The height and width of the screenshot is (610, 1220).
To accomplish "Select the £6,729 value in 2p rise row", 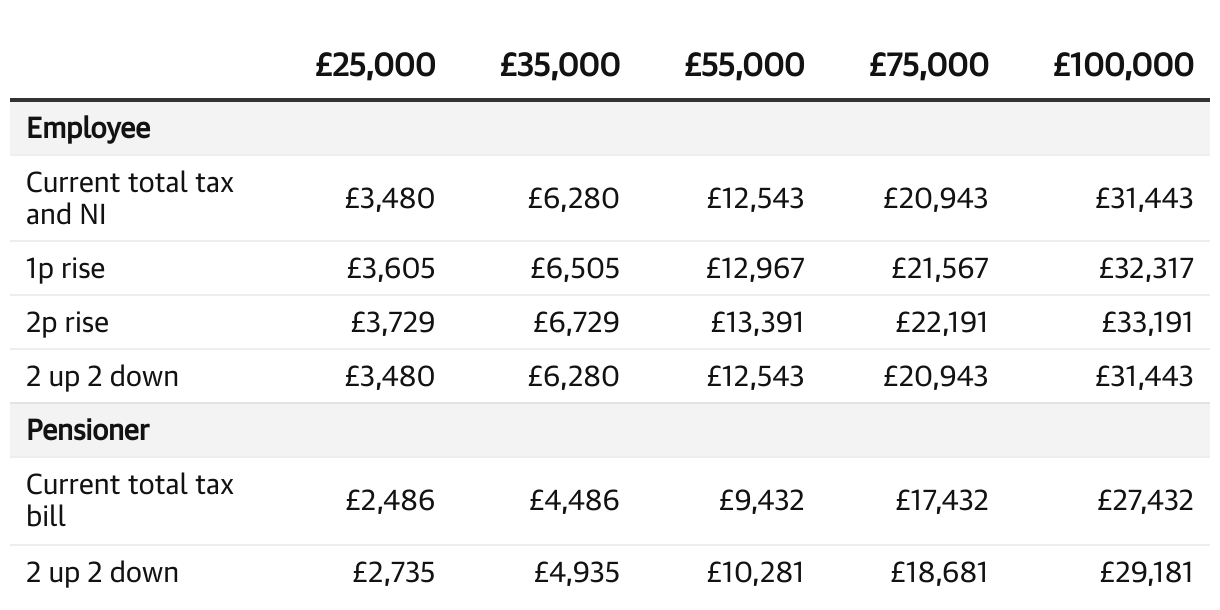I will pos(574,322).
